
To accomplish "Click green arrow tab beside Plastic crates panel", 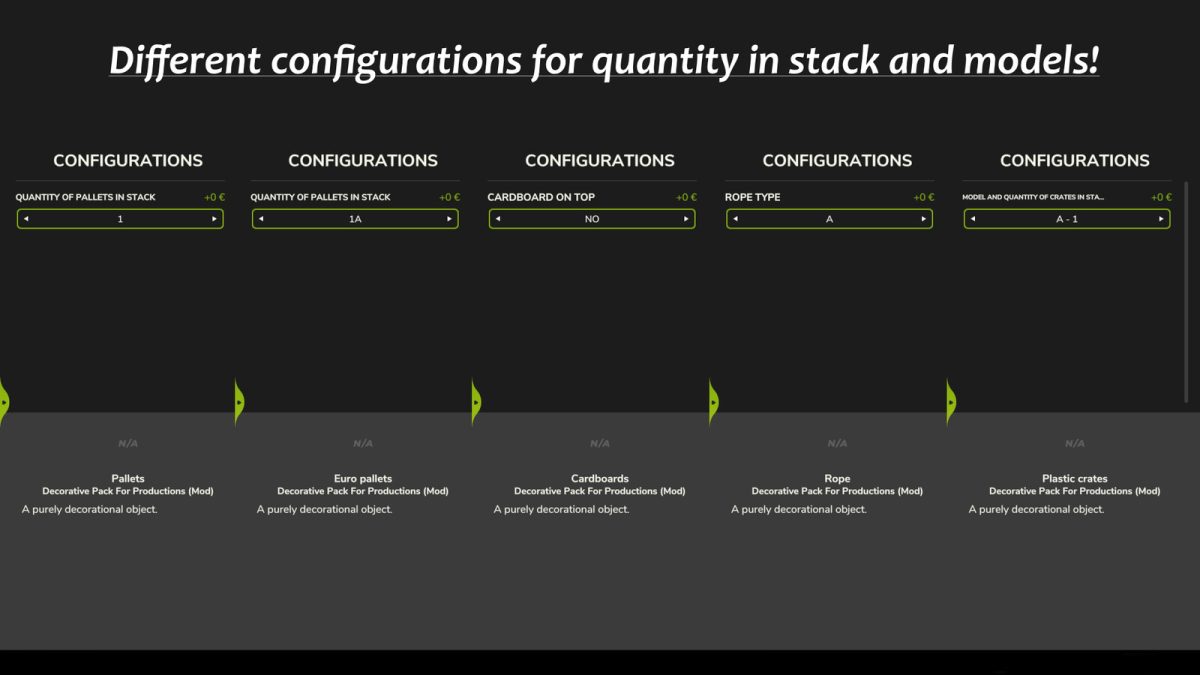I will tap(951, 402).
